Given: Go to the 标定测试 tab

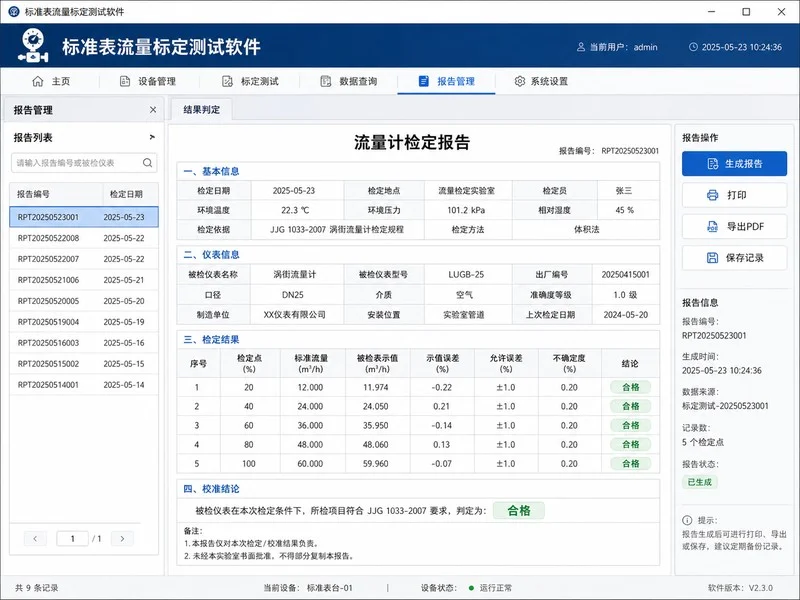Looking at the screenshot, I should [250, 81].
